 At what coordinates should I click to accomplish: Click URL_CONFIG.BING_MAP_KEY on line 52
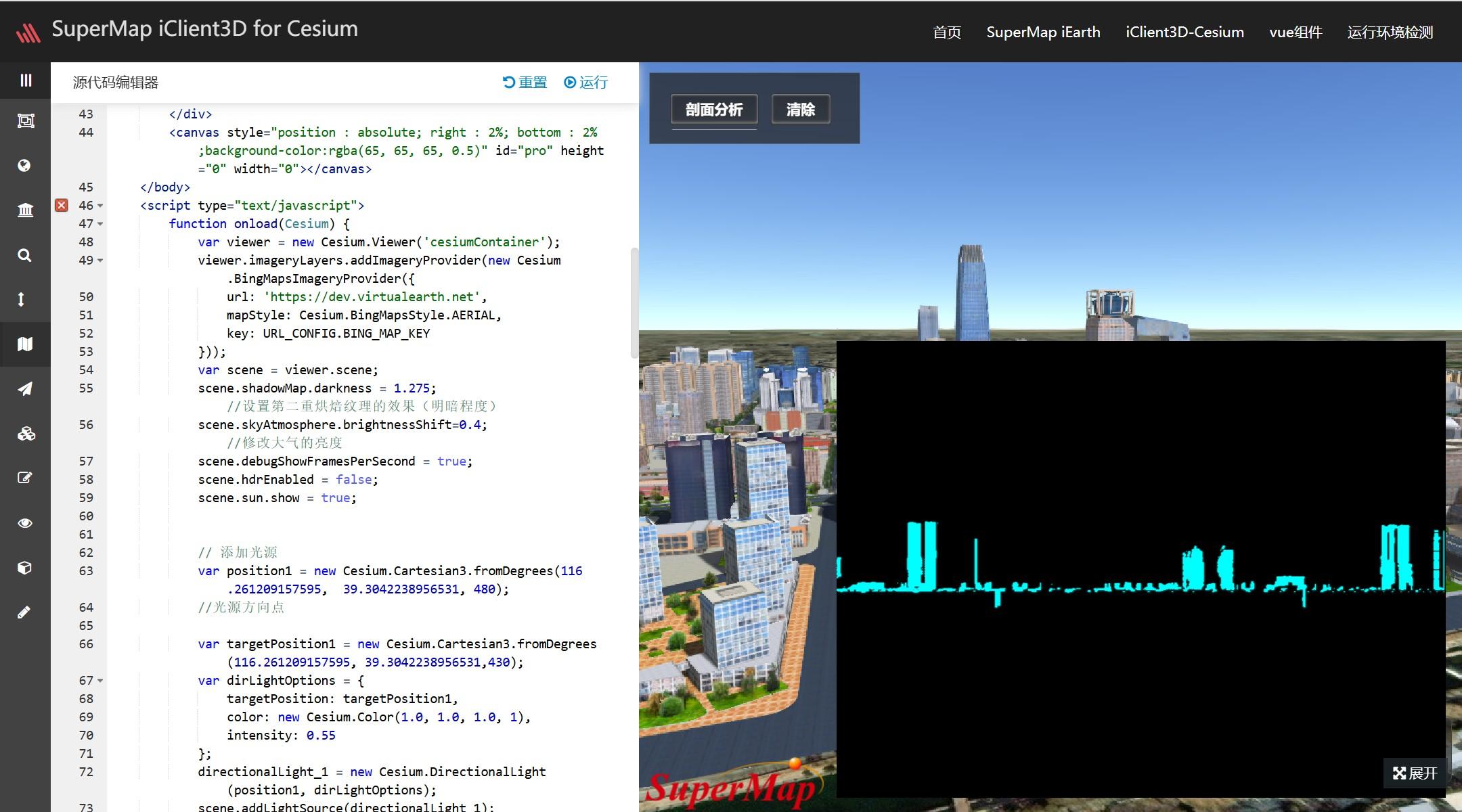pyautogui.click(x=347, y=333)
